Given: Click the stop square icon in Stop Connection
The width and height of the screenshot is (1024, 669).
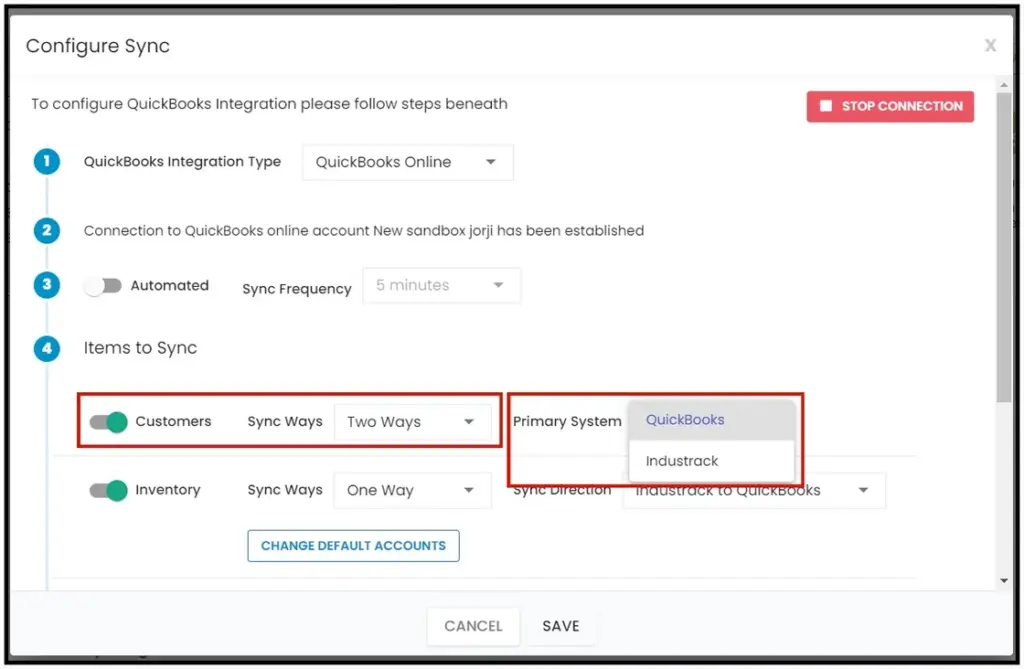Looking at the screenshot, I should click(826, 106).
